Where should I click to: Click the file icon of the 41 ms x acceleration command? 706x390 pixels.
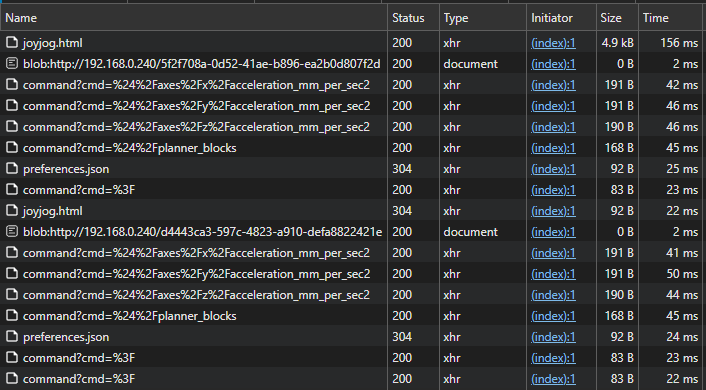pyautogui.click(x=12, y=253)
